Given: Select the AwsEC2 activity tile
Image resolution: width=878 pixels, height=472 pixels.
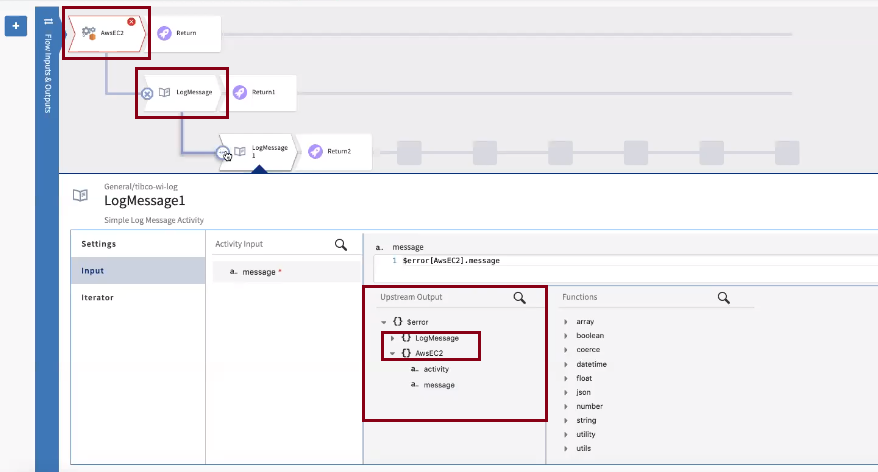Looking at the screenshot, I should tap(106, 33).
